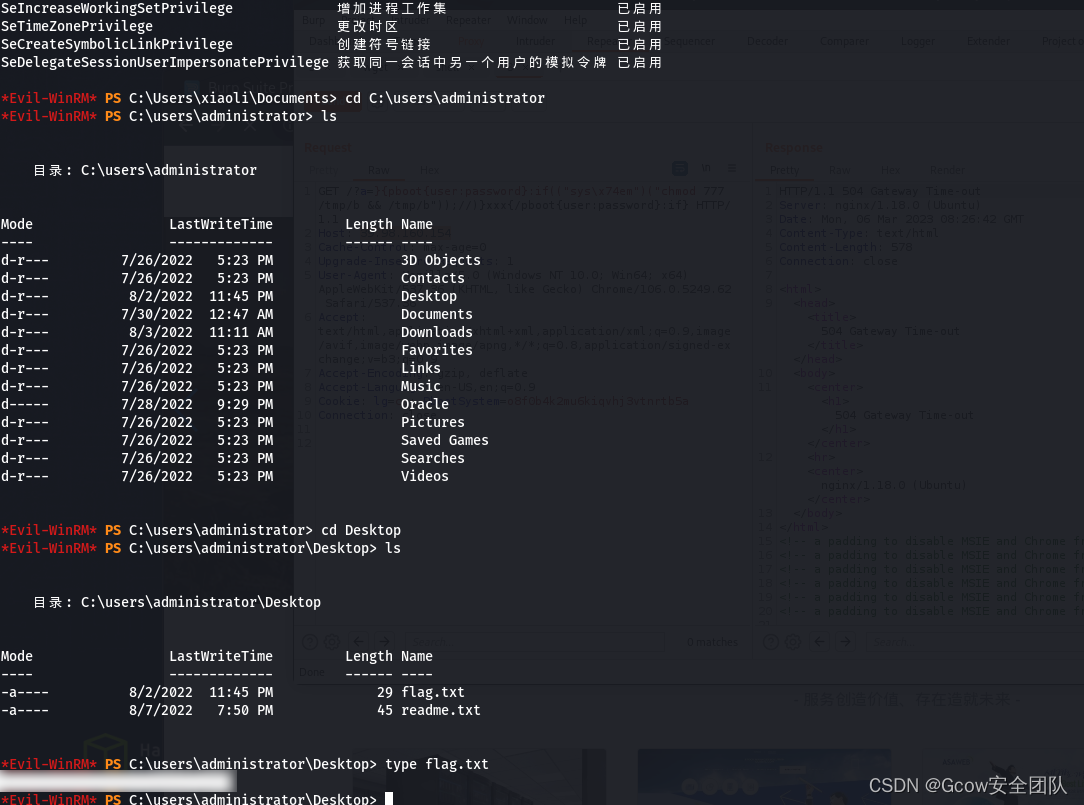Click the '9:29 PM' time of Oracle row
The height and width of the screenshot is (805, 1084).
[245, 404]
